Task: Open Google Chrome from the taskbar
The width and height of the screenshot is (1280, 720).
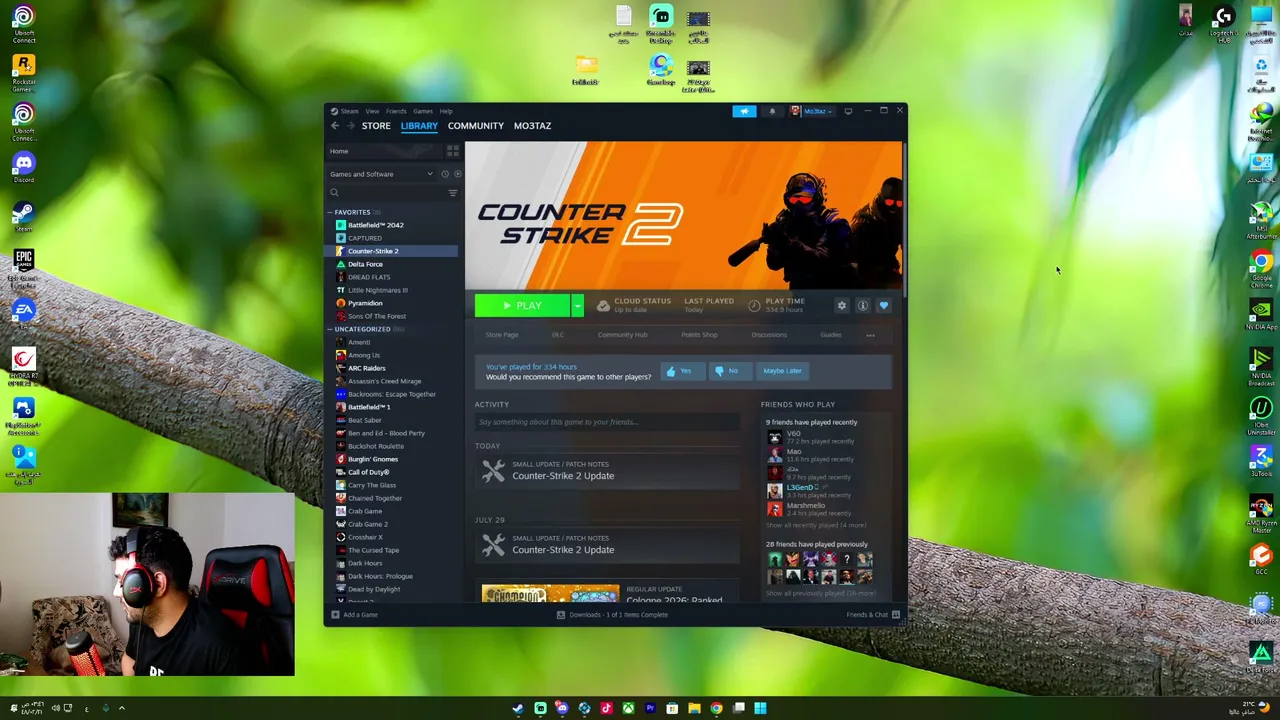Action: point(716,709)
